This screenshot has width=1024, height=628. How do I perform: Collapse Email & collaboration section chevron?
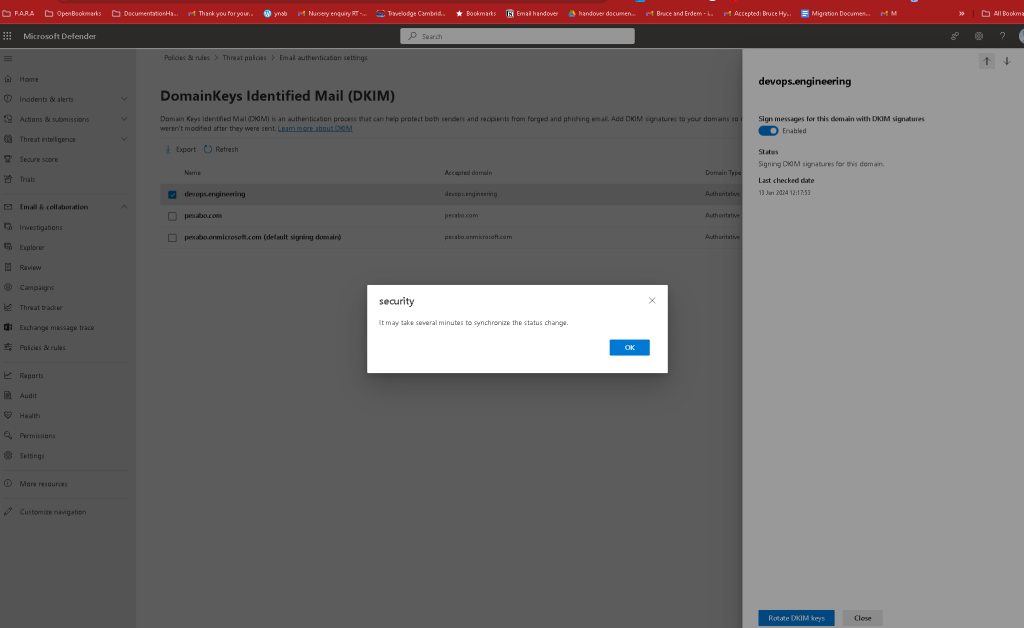124,207
